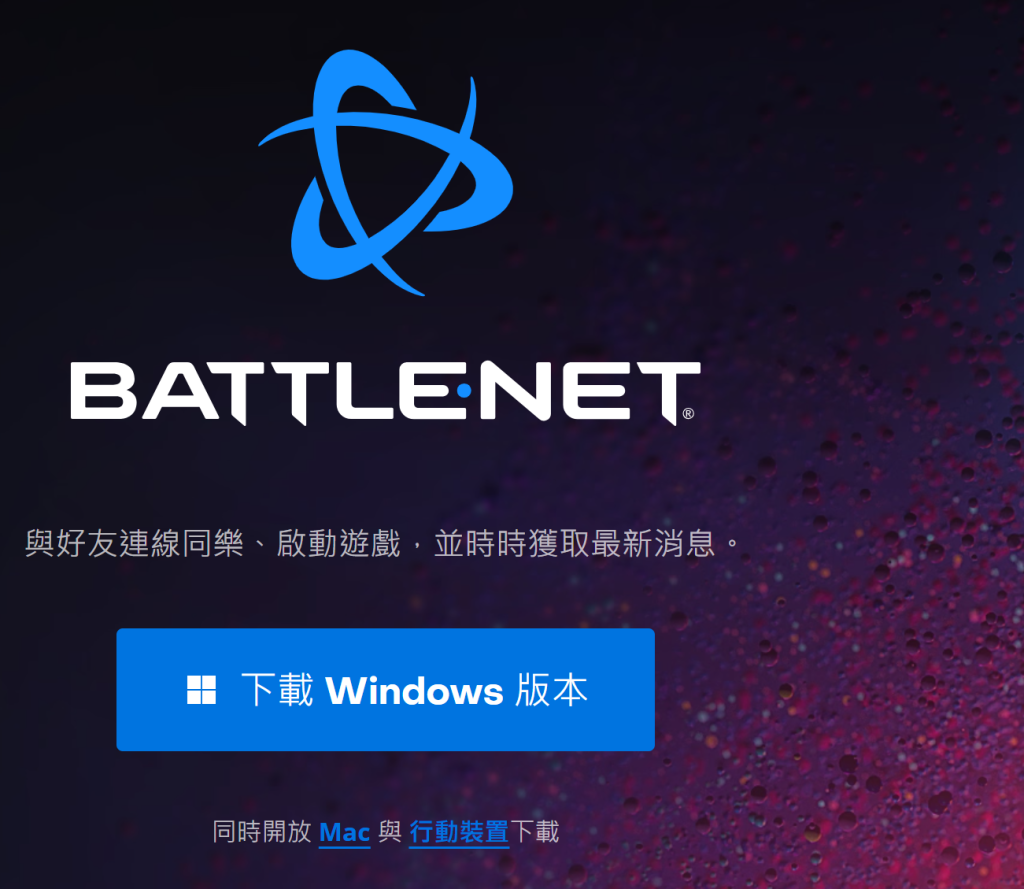Open the 行動裝置 mobile download link

[x=459, y=832]
